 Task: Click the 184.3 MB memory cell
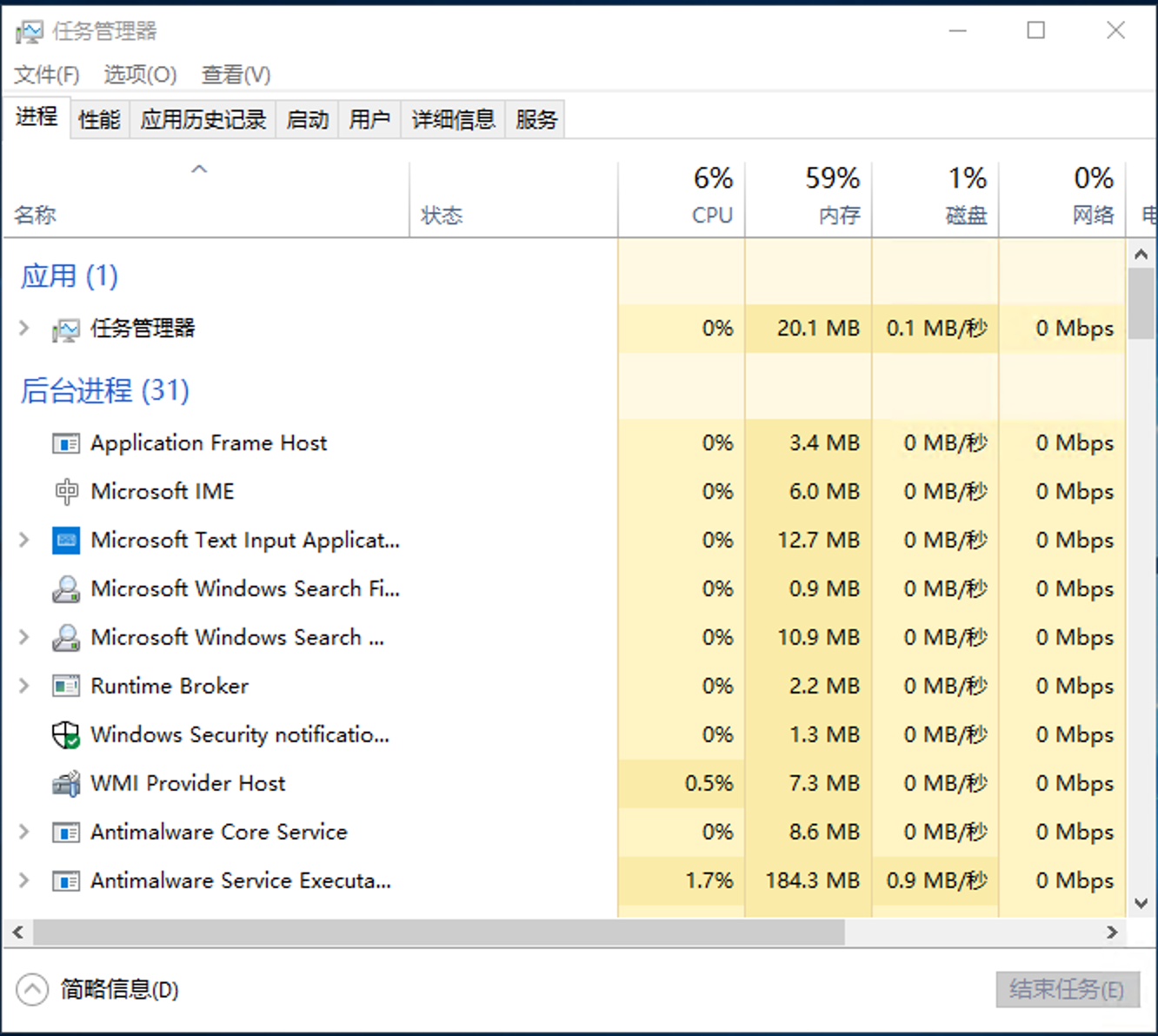pyautogui.click(x=809, y=881)
